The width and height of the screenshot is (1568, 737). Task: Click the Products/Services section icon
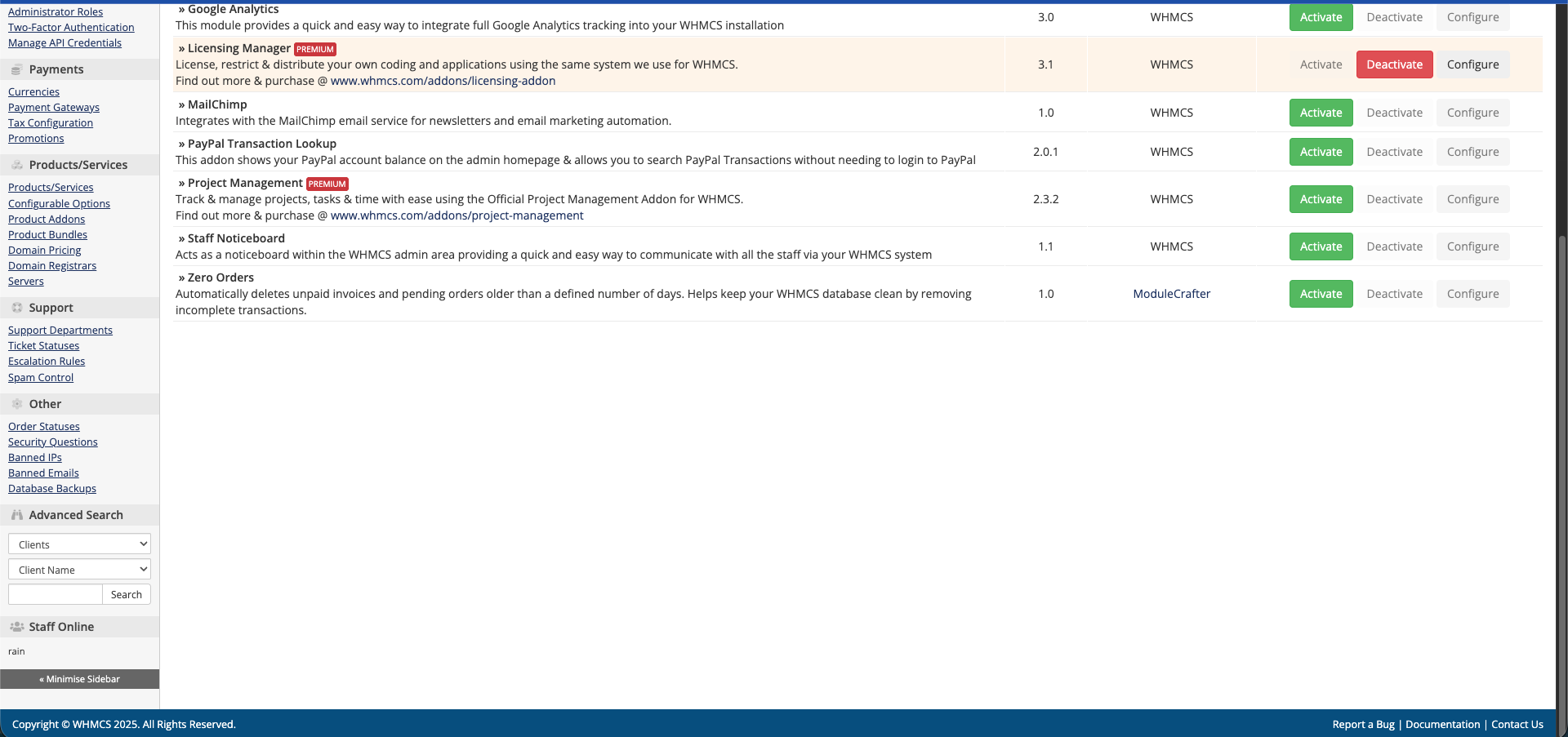(16, 166)
